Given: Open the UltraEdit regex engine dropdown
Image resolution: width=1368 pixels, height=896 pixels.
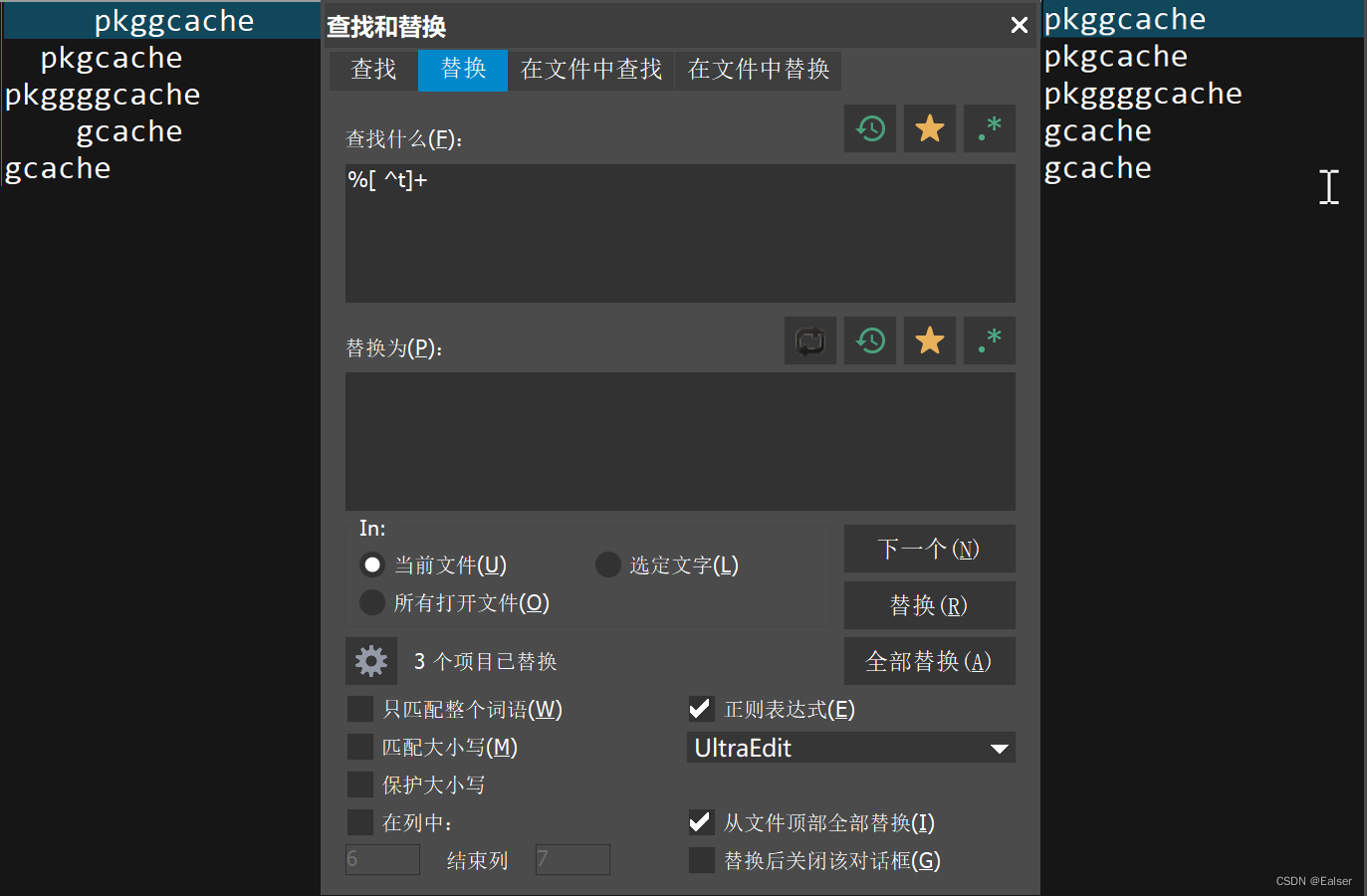Looking at the screenshot, I should pyautogui.click(x=851, y=748).
